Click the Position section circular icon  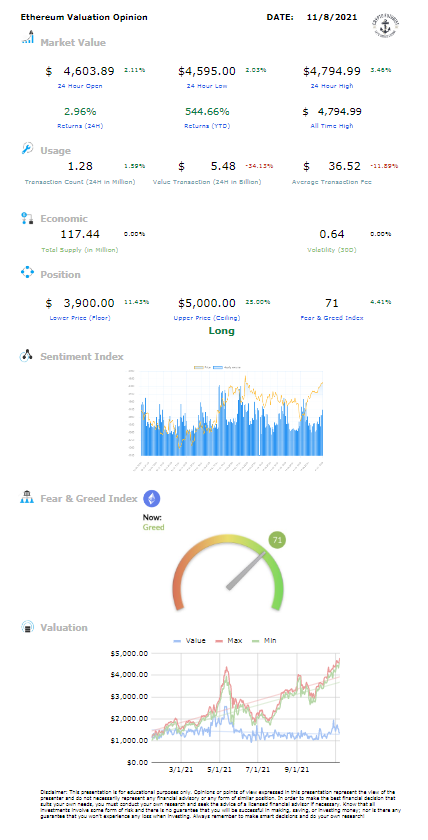pos(27,272)
